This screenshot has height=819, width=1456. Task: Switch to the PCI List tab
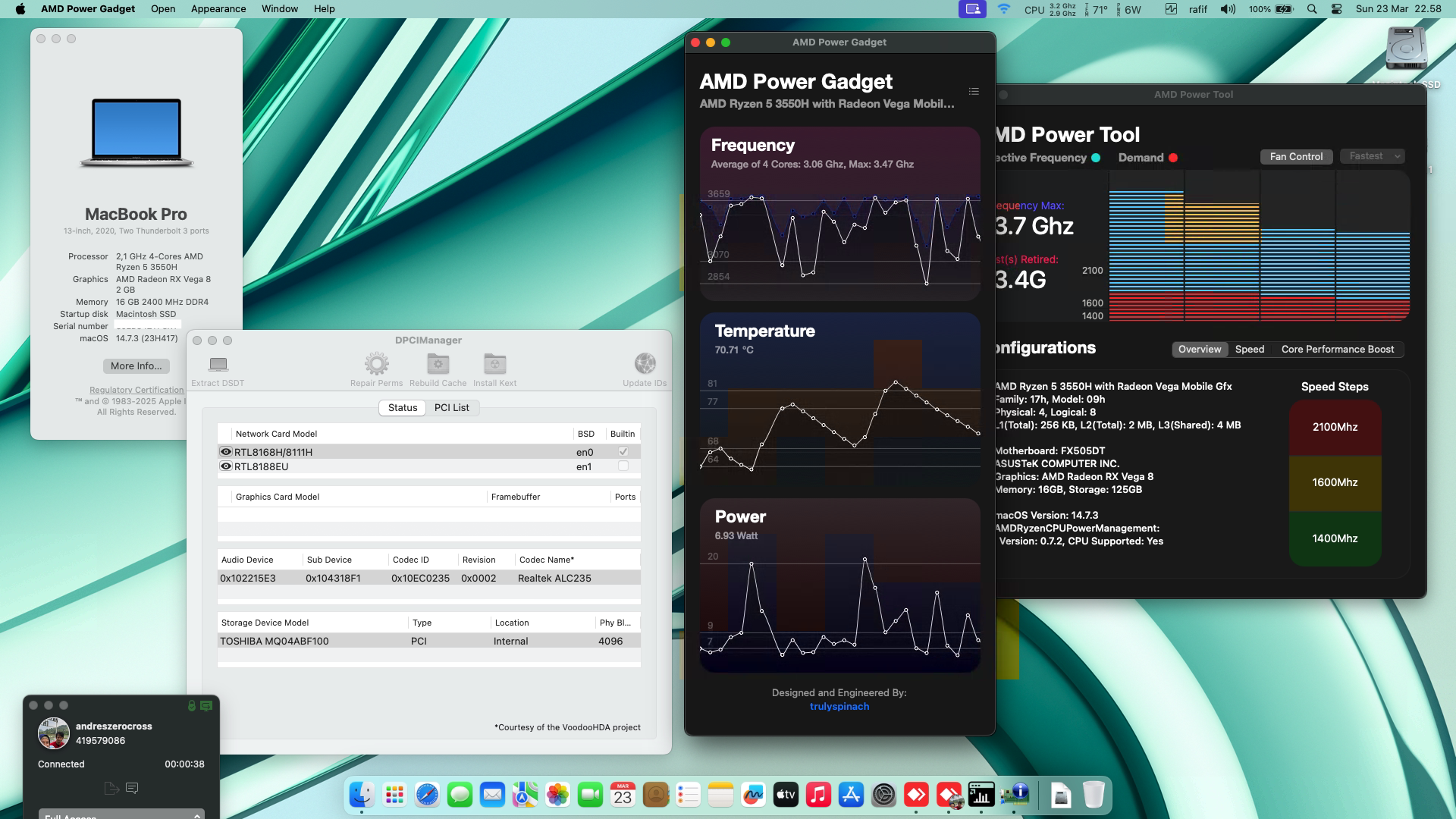pyautogui.click(x=452, y=407)
